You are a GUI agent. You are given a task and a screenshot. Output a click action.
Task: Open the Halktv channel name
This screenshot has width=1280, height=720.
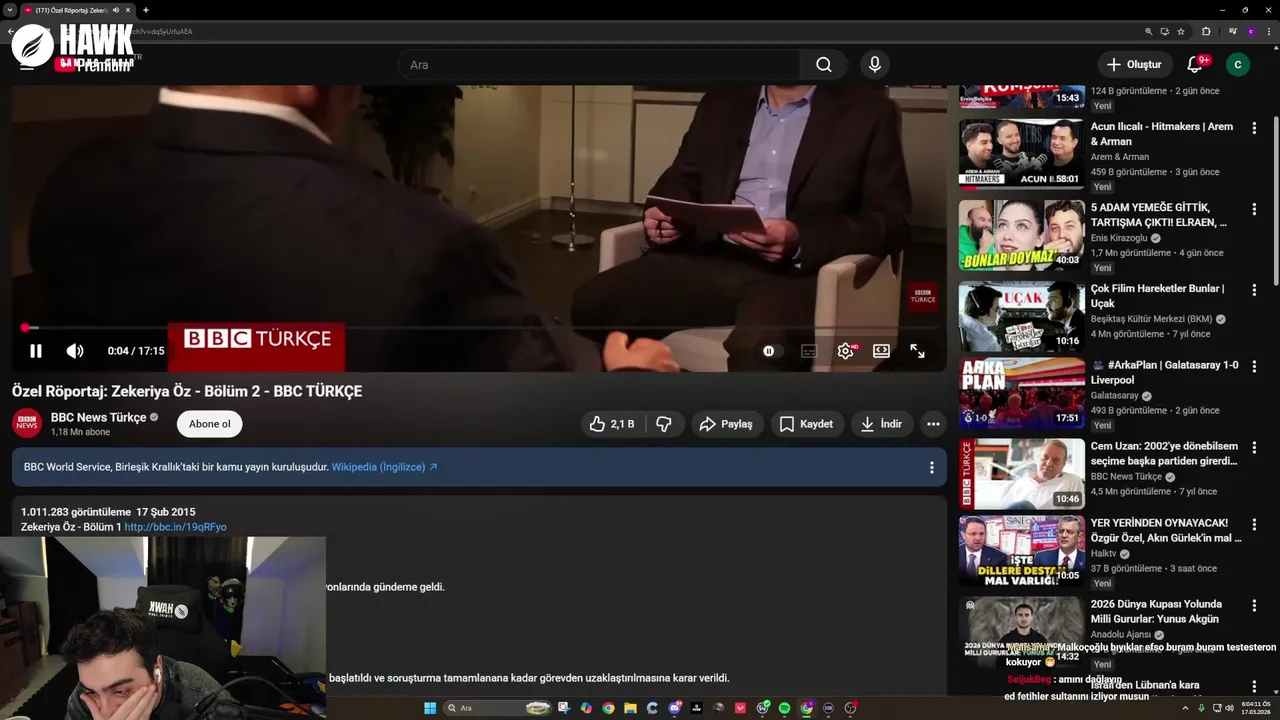1104,553
